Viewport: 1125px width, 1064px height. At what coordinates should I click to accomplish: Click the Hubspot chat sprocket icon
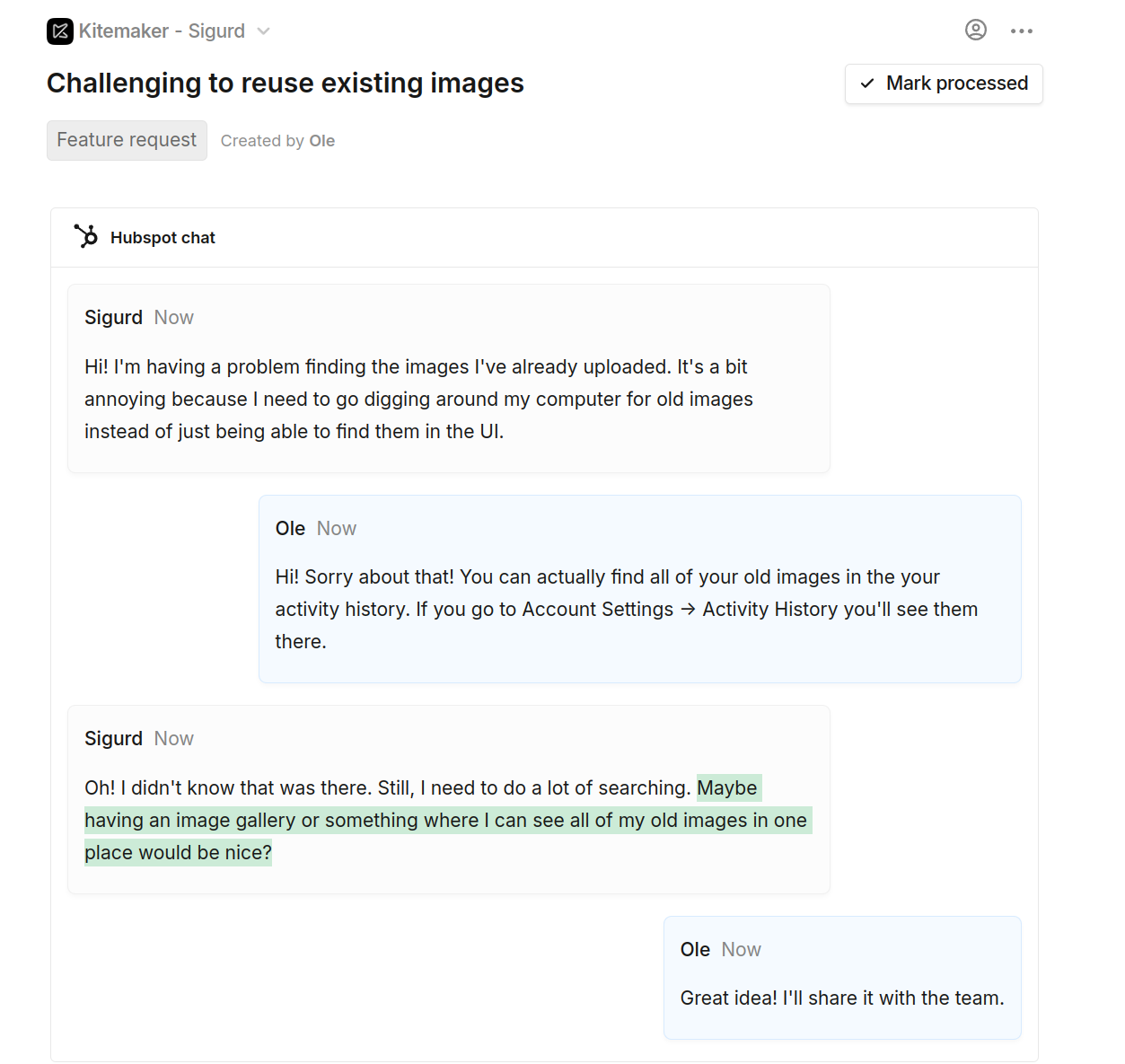pyautogui.click(x=85, y=236)
